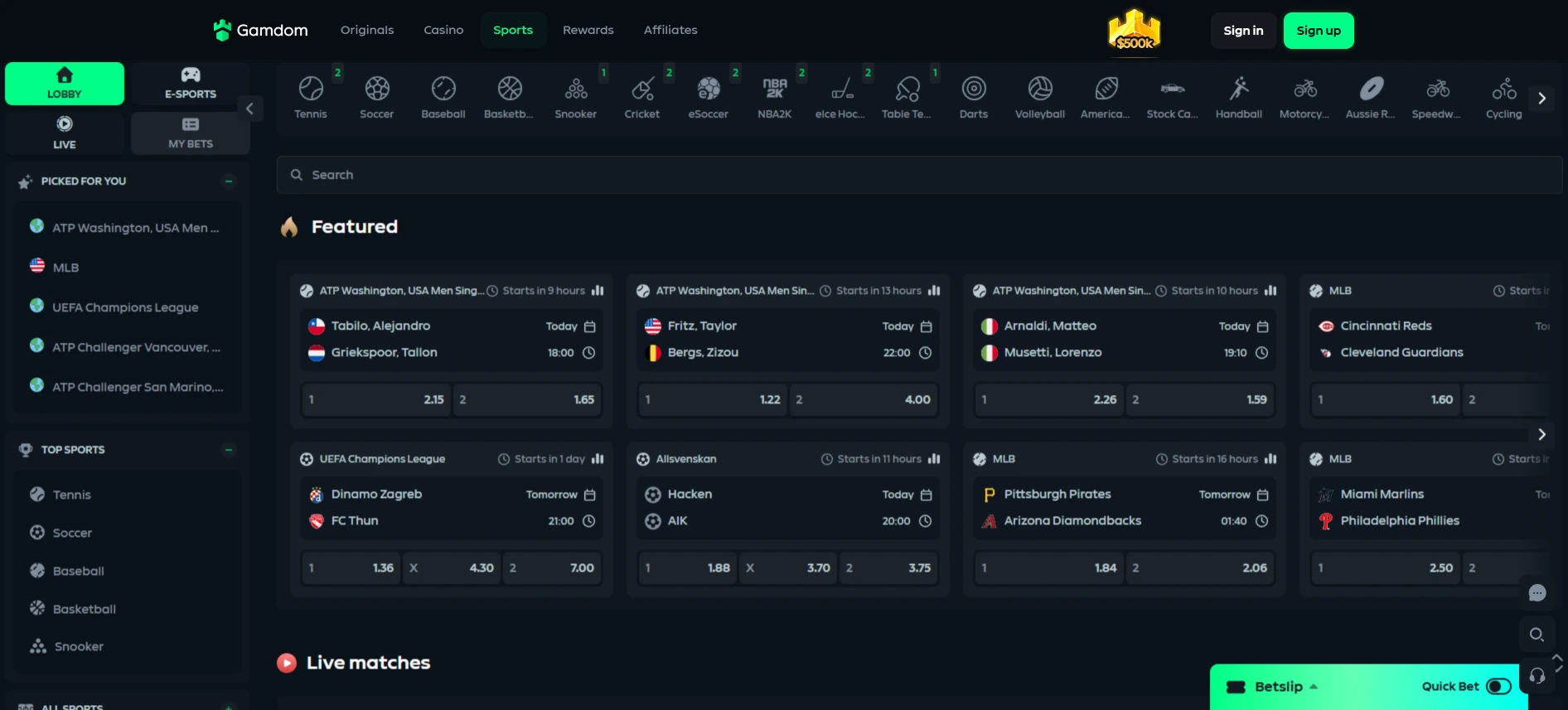Collapse the Picked For You section
The image size is (1568, 710).
229,181
